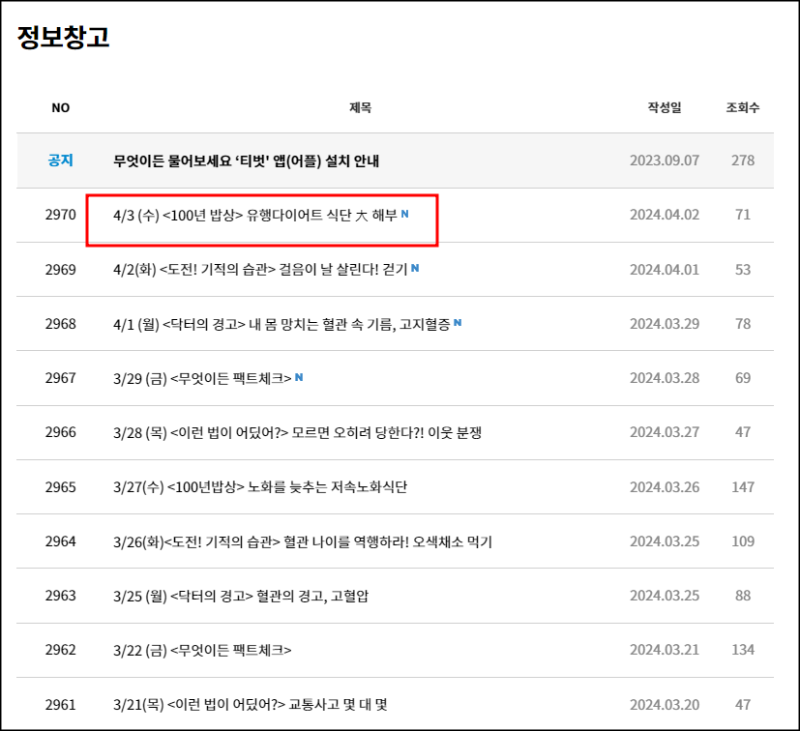The width and height of the screenshot is (800, 731).
Task: Click the new 'N' badge on post 2970
Action: (x=405, y=214)
